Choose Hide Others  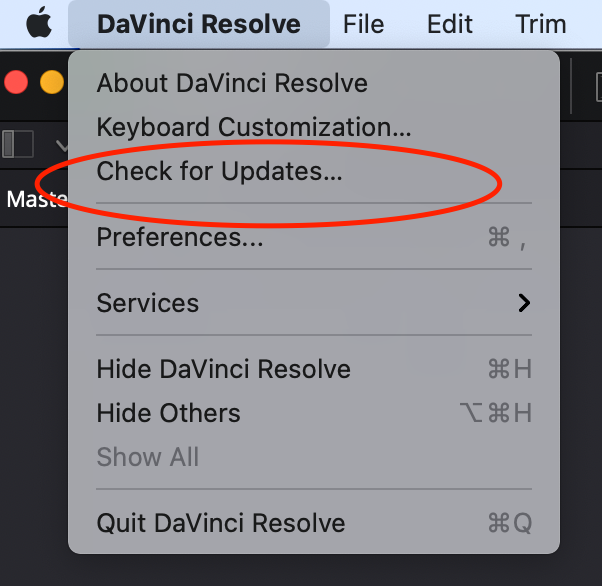[168, 413]
